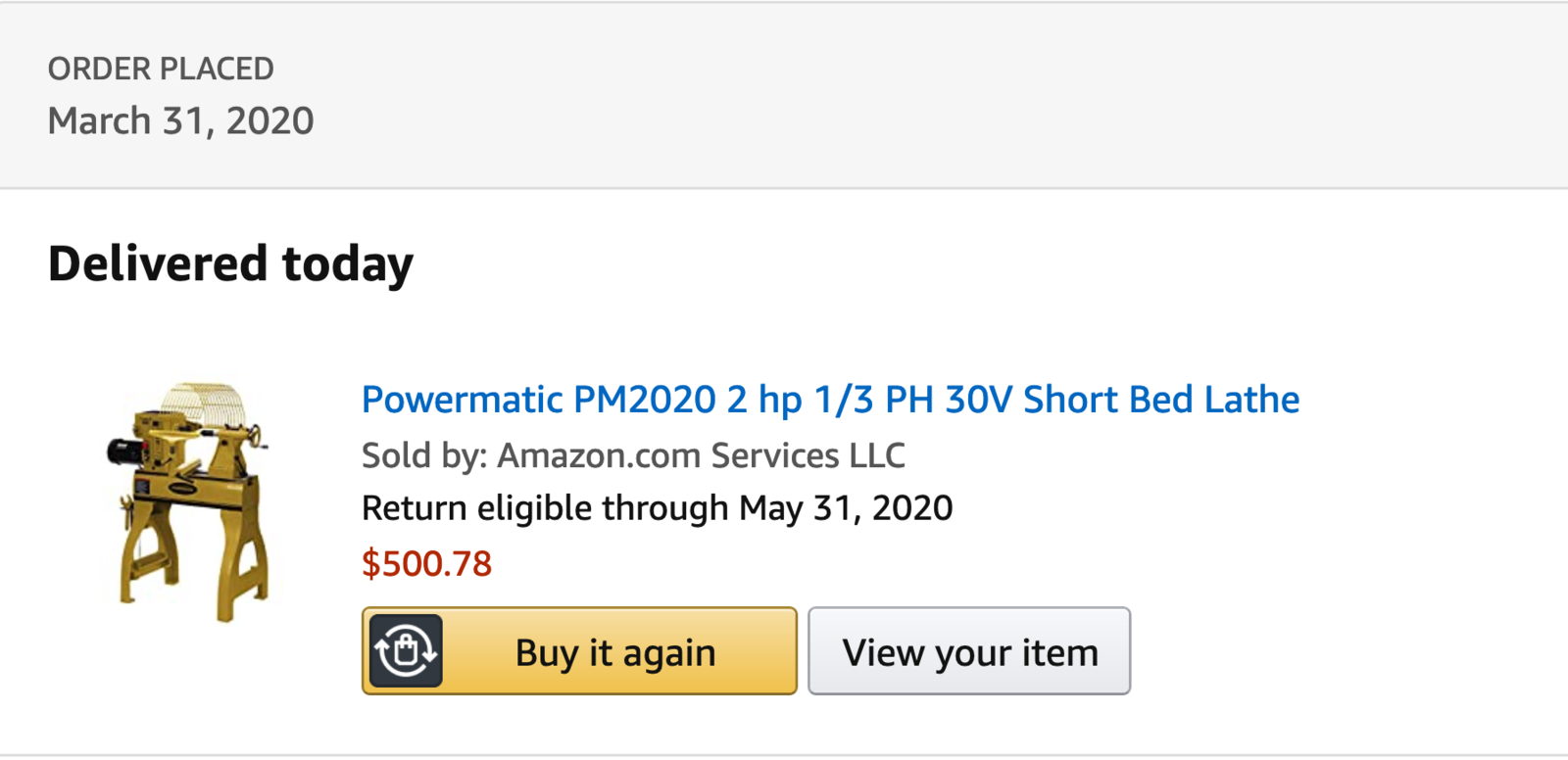The width and height of the screenshot is (1568, 760).
Task: Click the Buy it again button label
Action: click(615, 652)
